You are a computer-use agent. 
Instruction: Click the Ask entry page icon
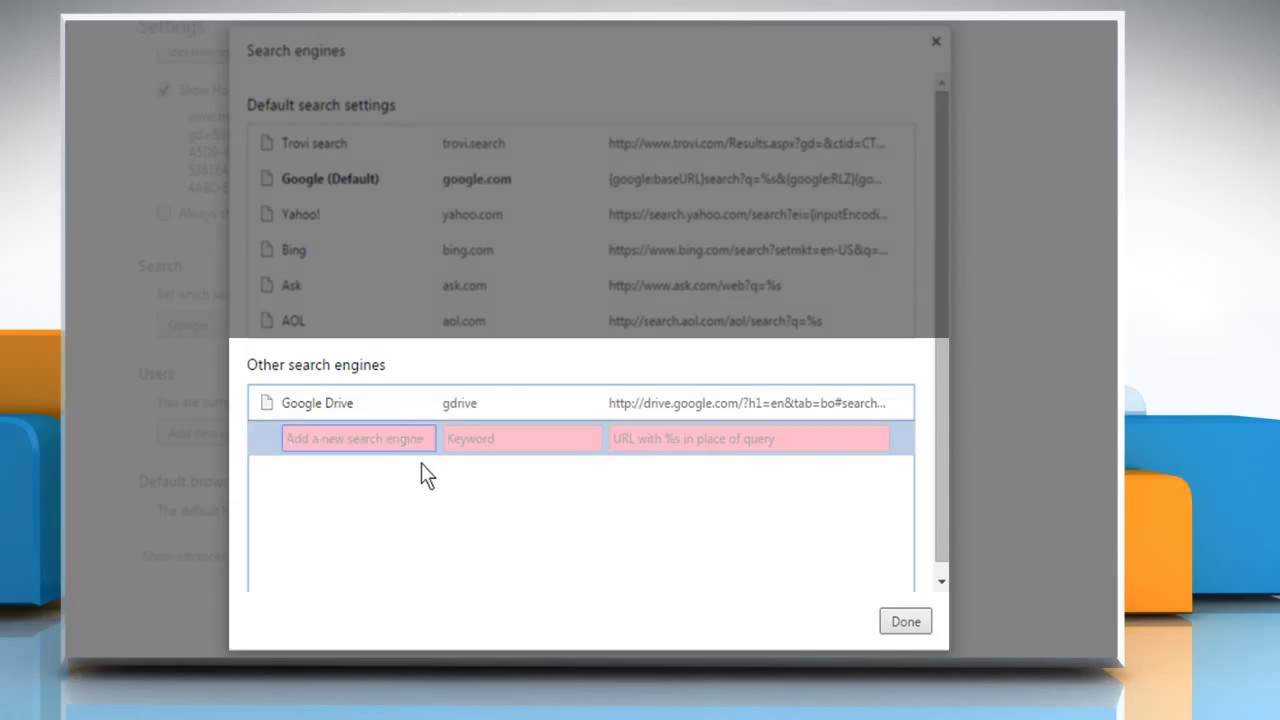(266, 285)
